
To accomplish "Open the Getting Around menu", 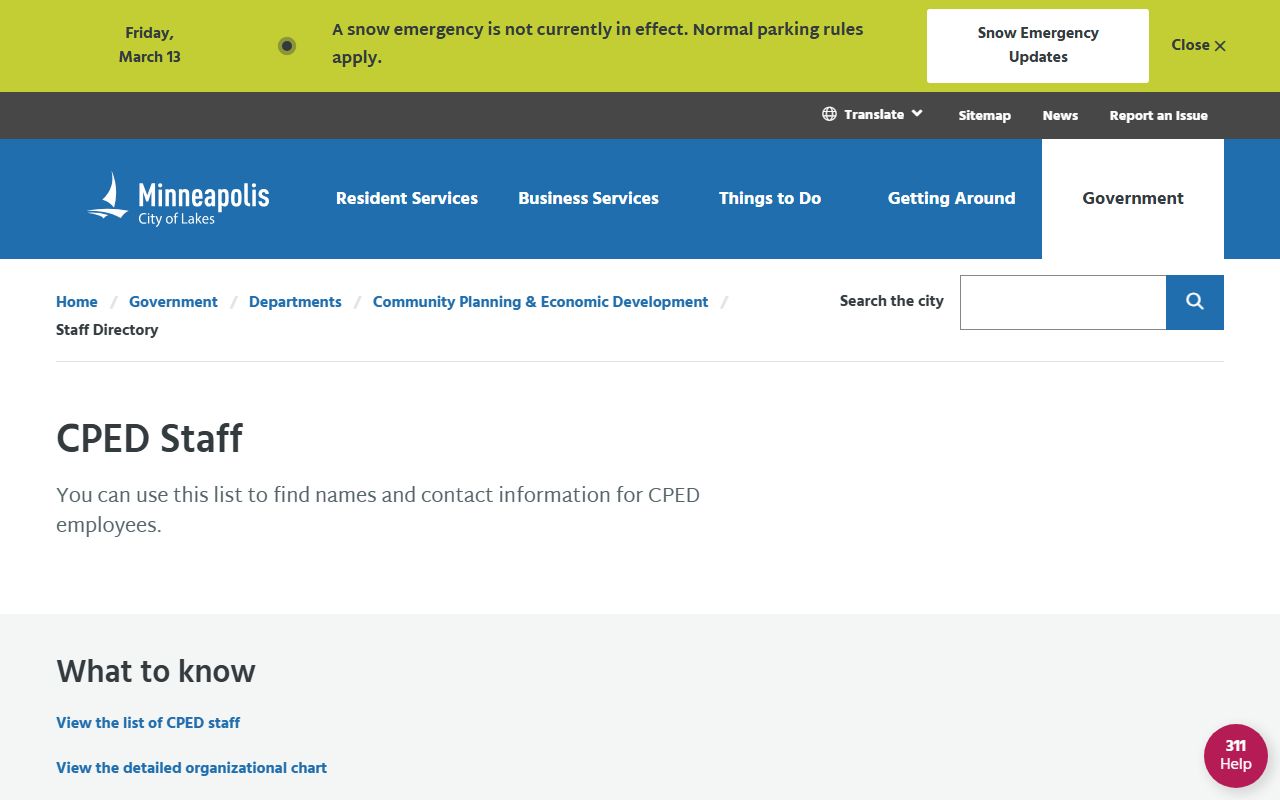I will [x=951, y=198].
